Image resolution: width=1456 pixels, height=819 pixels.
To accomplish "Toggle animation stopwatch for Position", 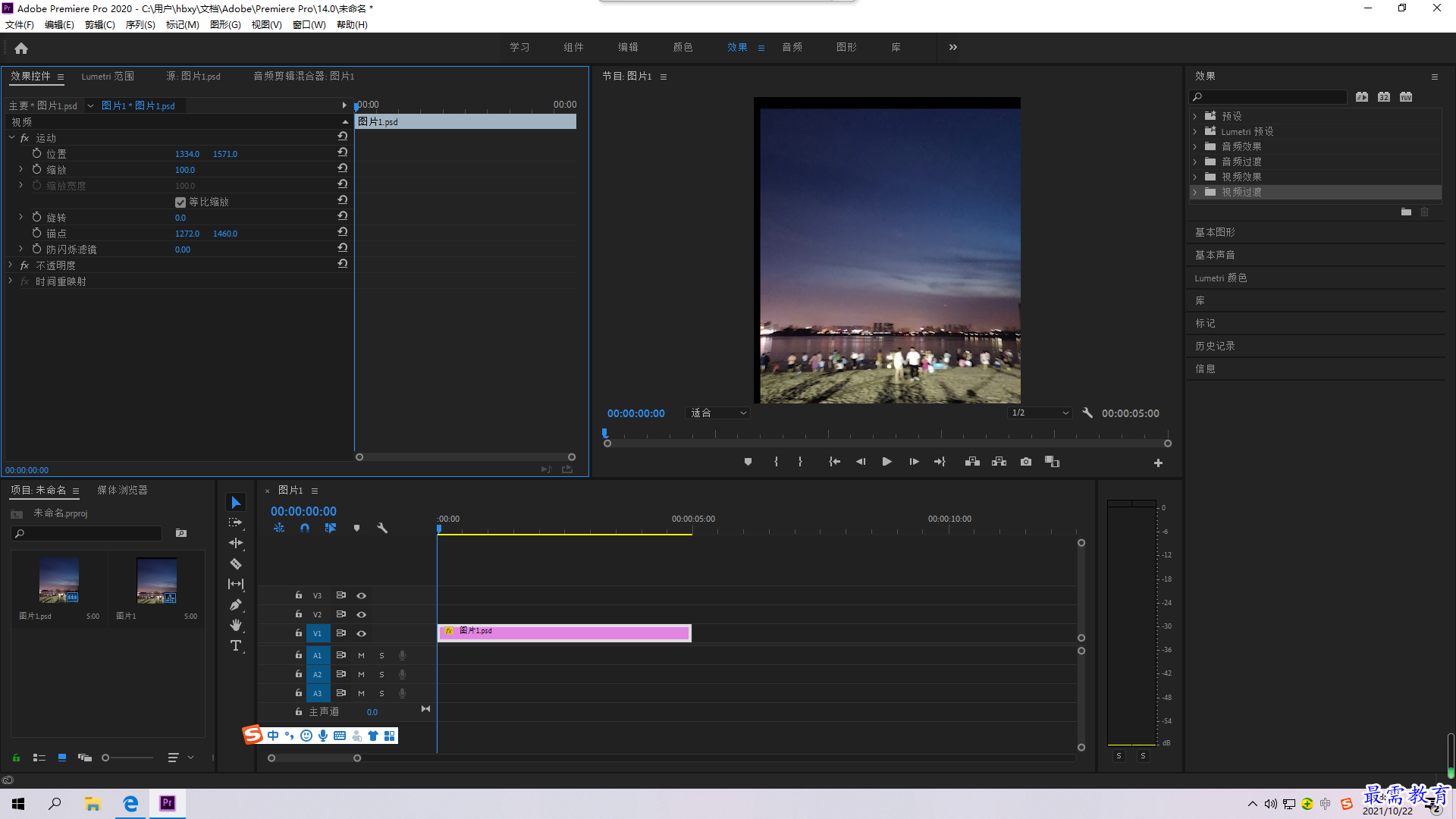I will tap(36, 153).
